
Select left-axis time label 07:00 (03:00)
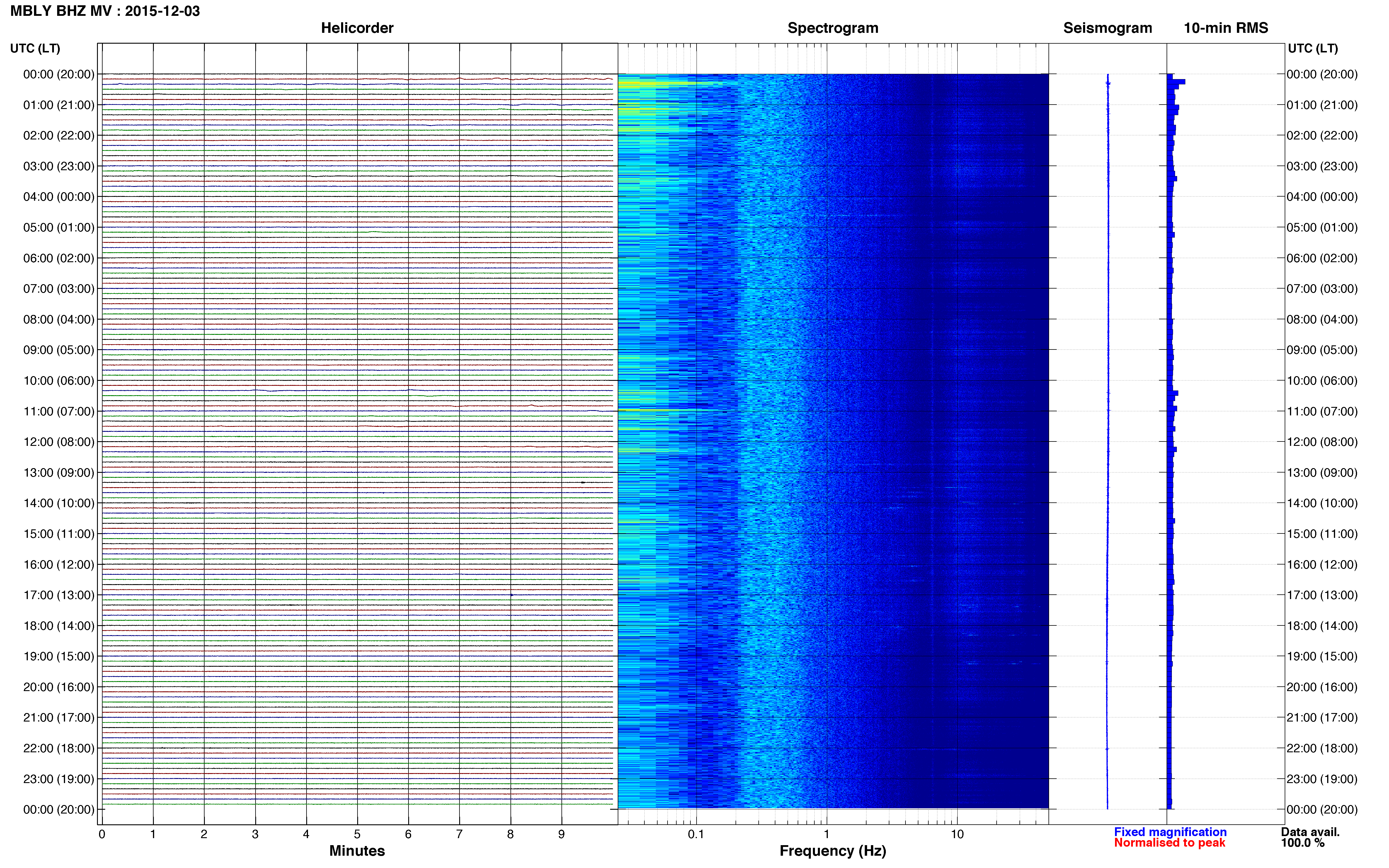pos(59,289)
